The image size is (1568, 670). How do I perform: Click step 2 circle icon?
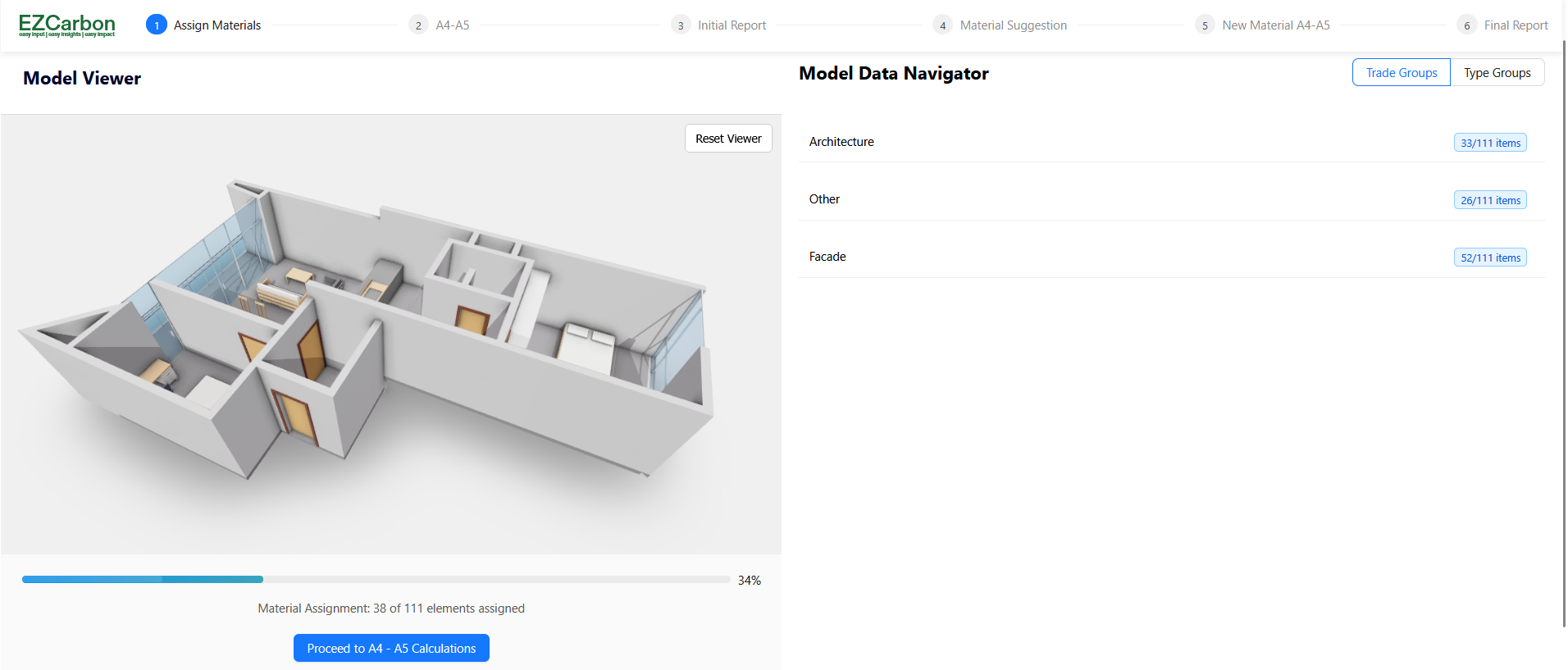pos(418,25)
